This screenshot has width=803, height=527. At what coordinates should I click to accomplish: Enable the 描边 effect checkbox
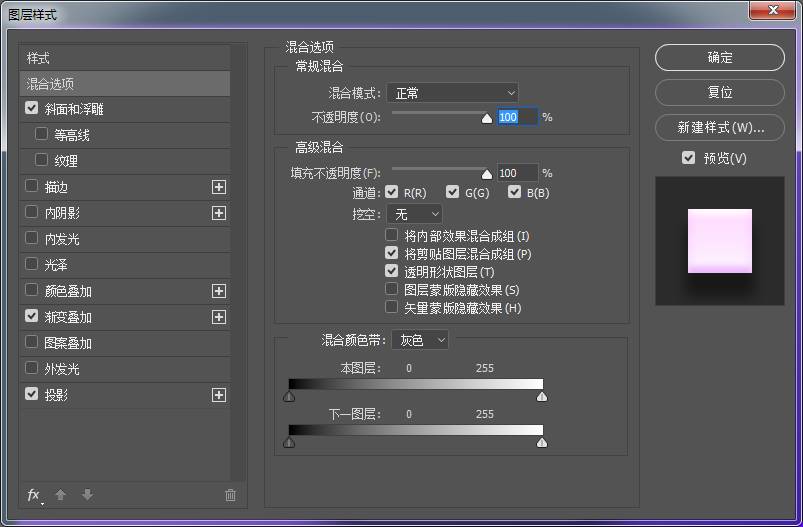32,186
